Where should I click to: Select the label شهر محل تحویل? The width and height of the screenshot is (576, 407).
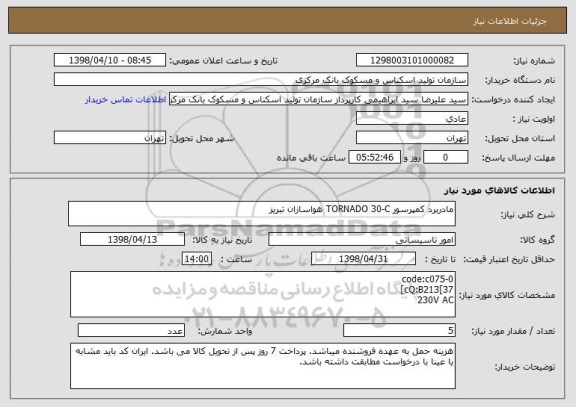point(202,138)
